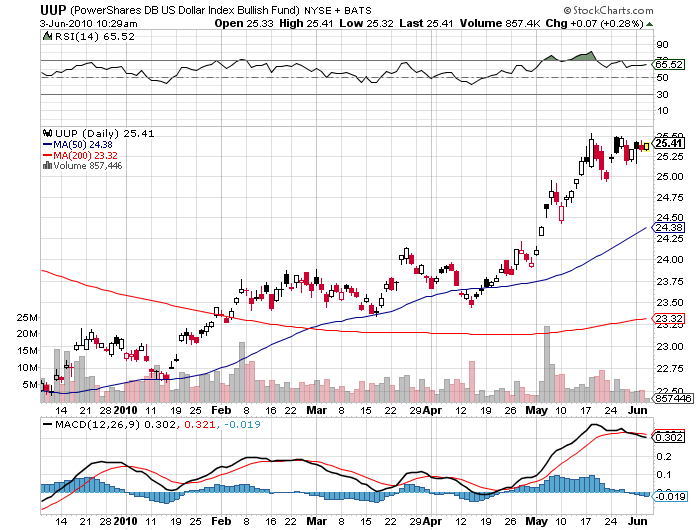
Task: Click the 23.00 price axis label
Action: (670, 346)
